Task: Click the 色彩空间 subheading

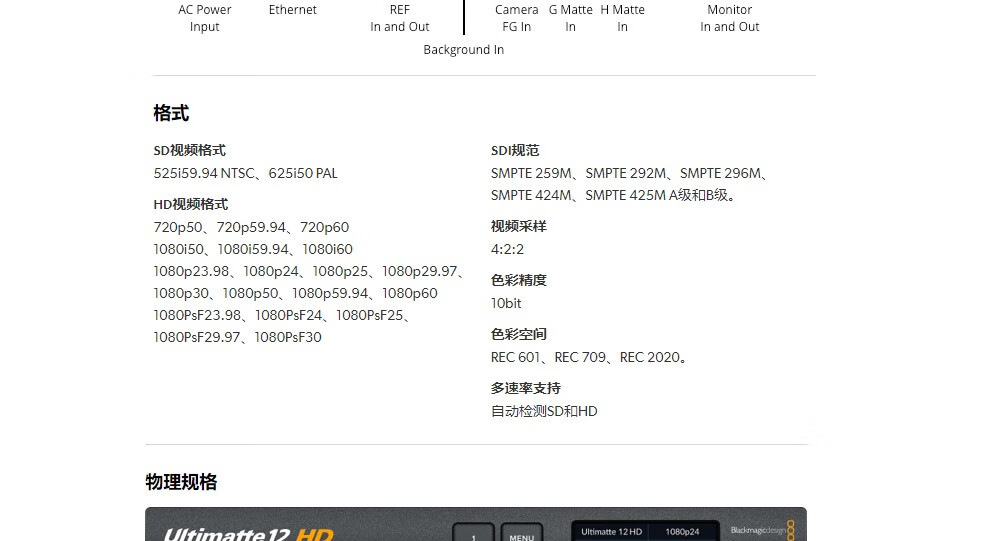Action: (518, 335)
